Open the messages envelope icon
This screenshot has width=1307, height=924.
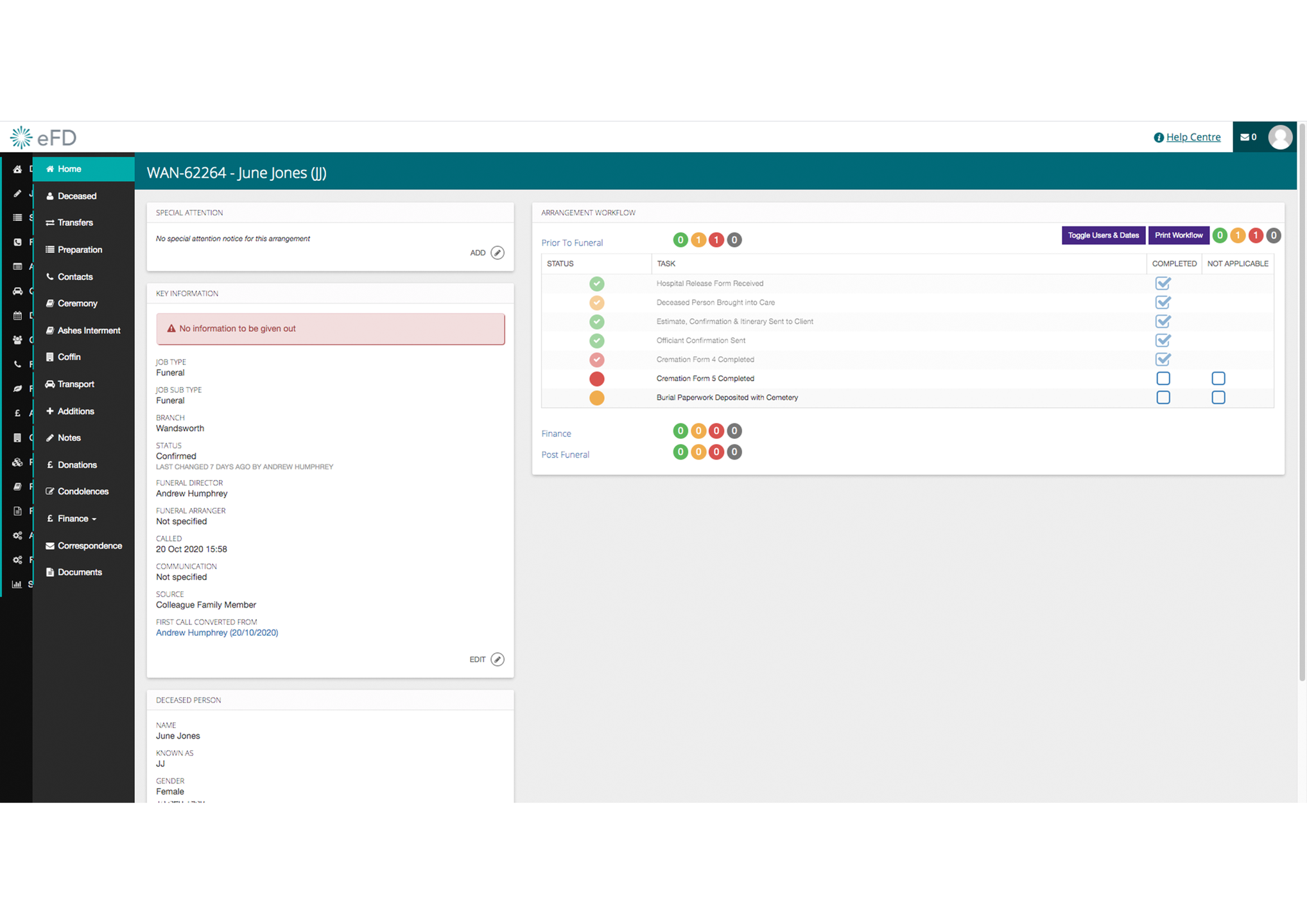tap(1245, 137)
